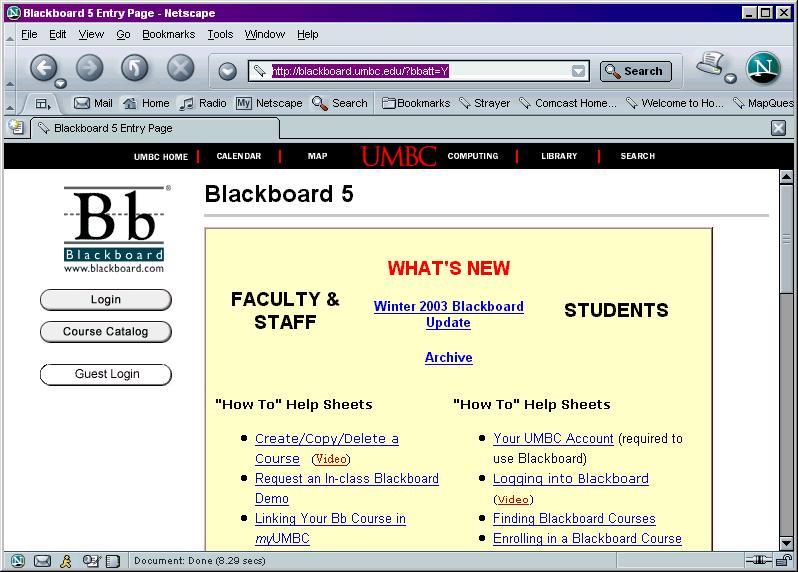Click the Blackboard Bb logo image
This screenshot has width=798, height=572.
(115, 230)
